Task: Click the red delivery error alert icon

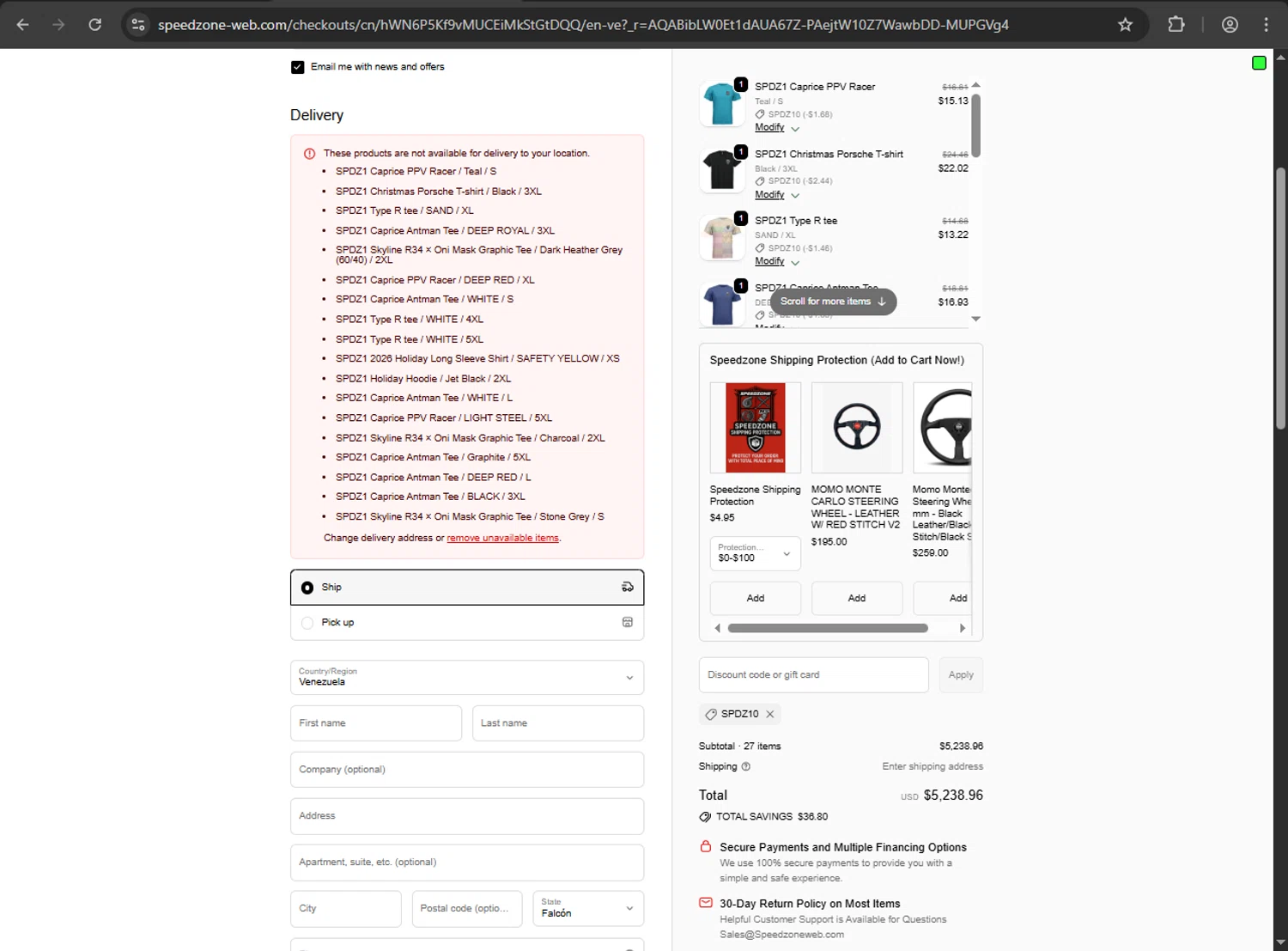Action: (x=309, y=154)
